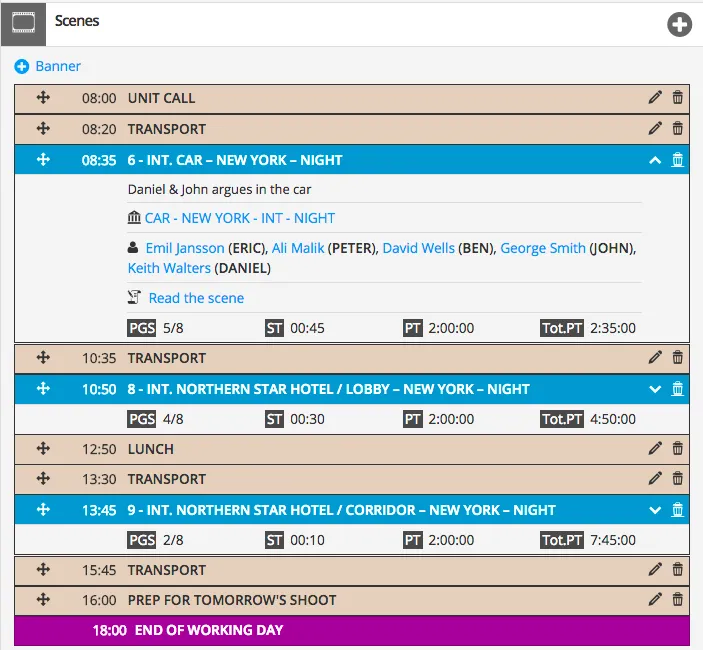Delete scene 9 HOTEL / CORRIDOR
Image resolution: width=703 pixels, height=650 pixels.
coord(677,510)
